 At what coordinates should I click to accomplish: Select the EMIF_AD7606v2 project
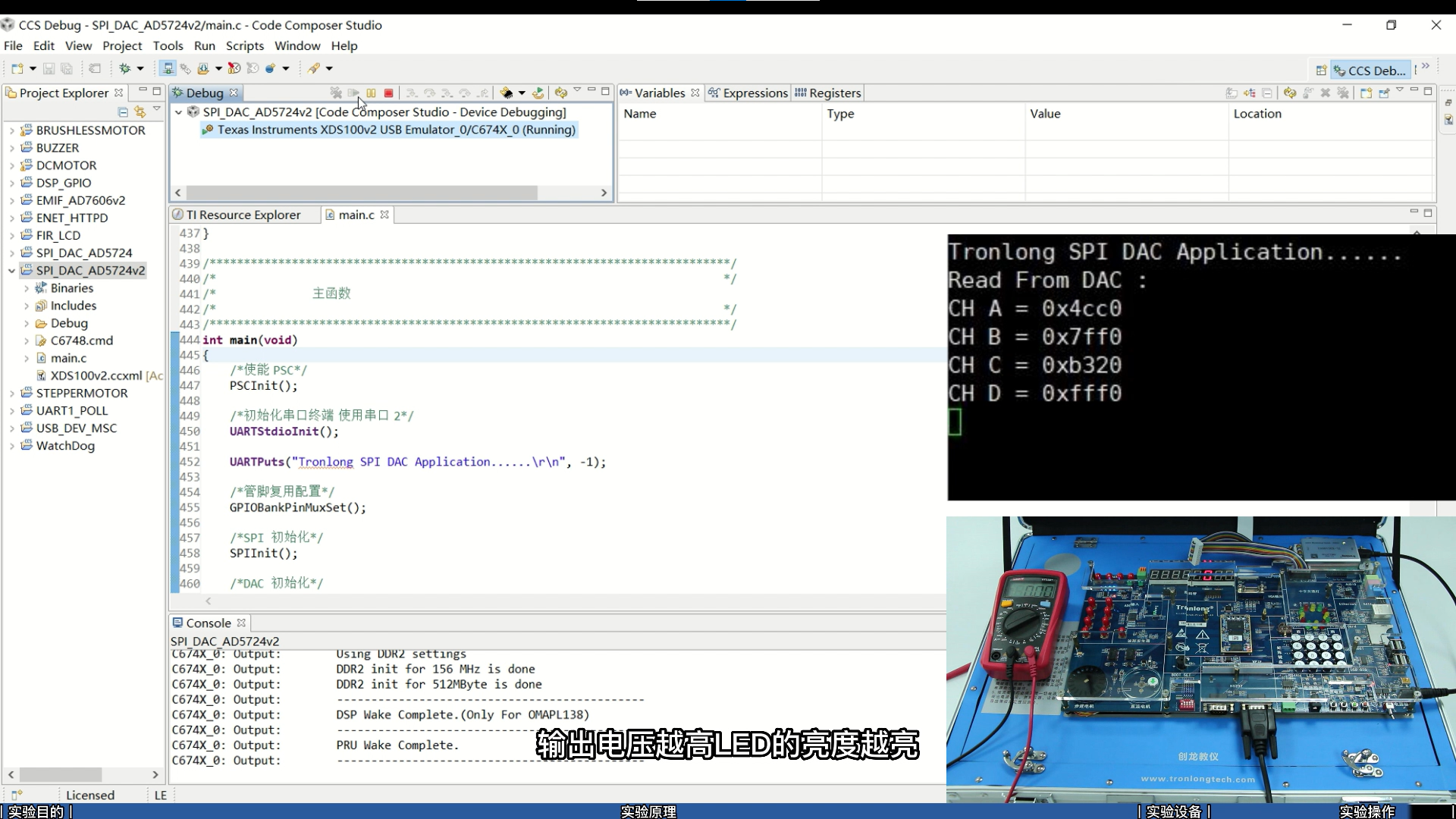click(80, 200)
